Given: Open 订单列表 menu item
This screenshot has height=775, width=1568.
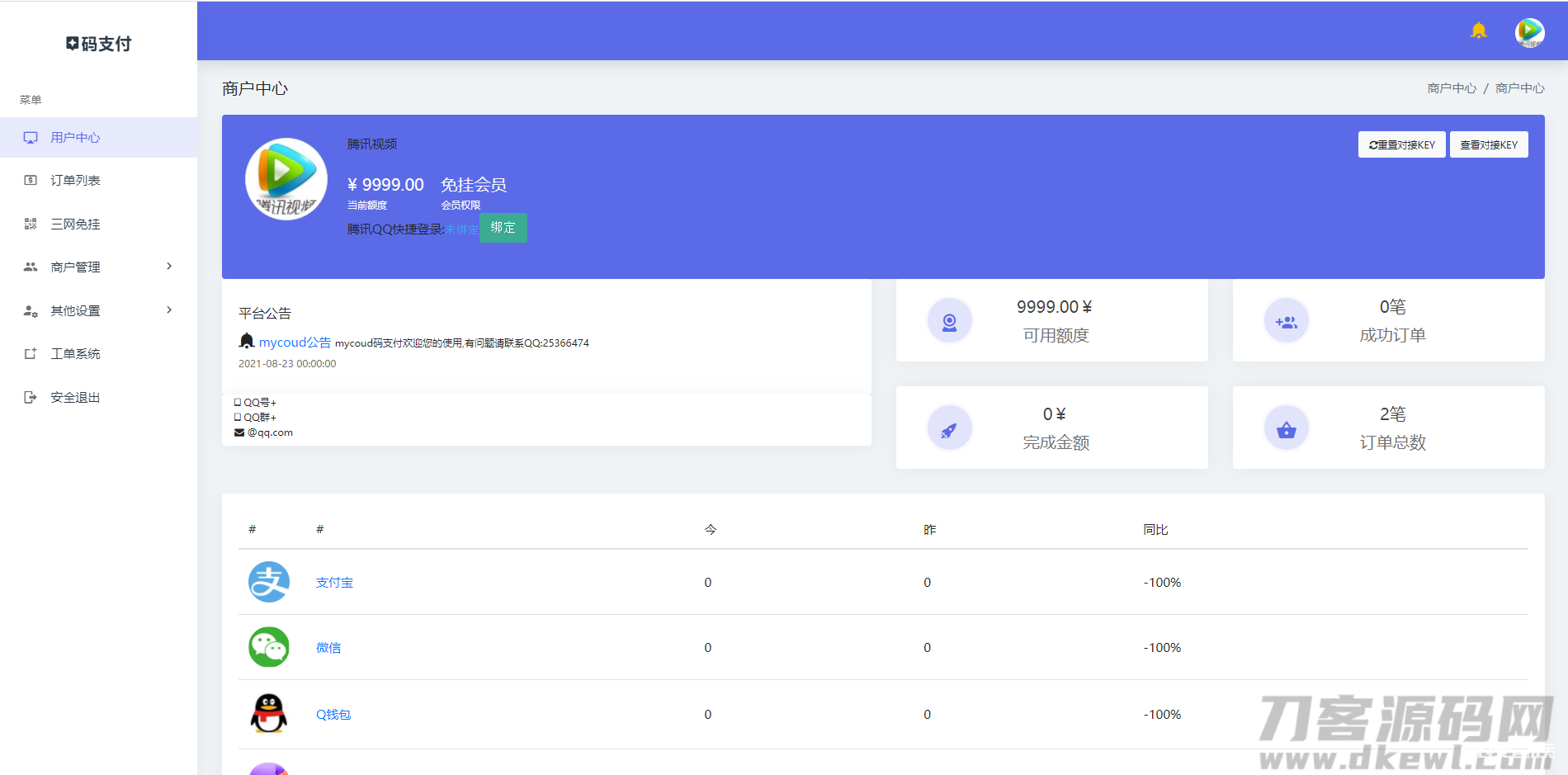Looking at the screenshot, I should (x=98, y=180).
